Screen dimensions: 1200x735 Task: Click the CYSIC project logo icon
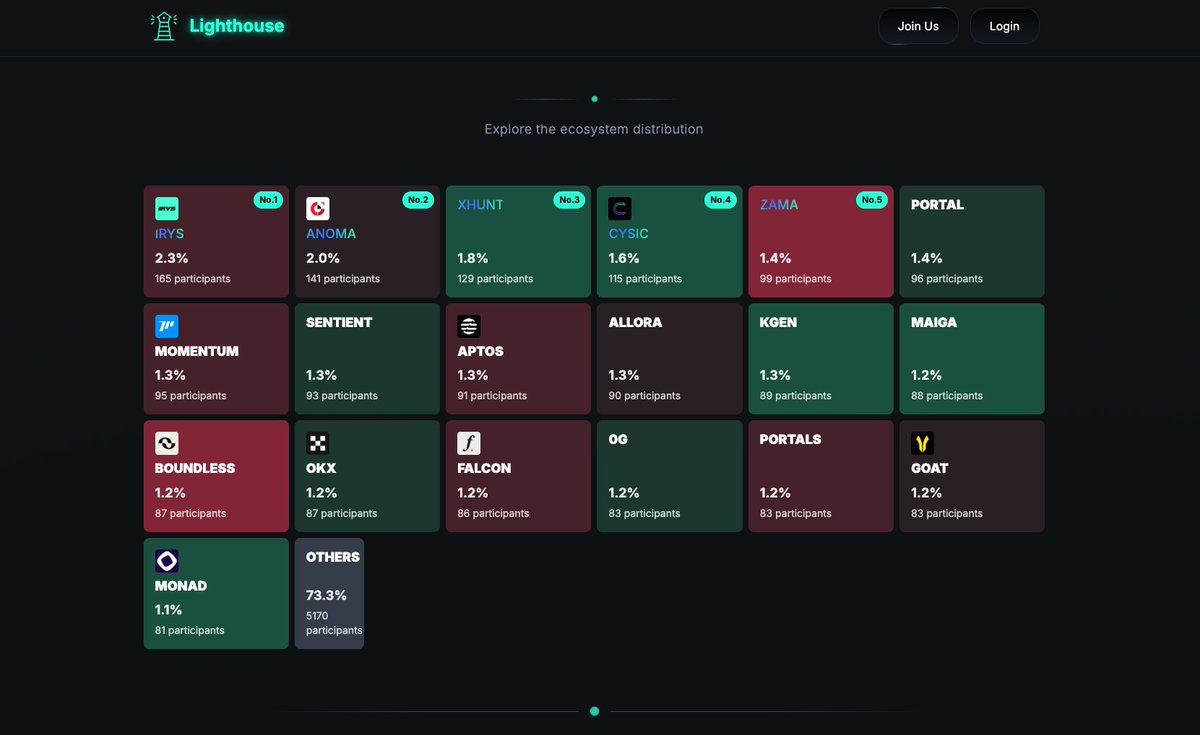(620, 209)
